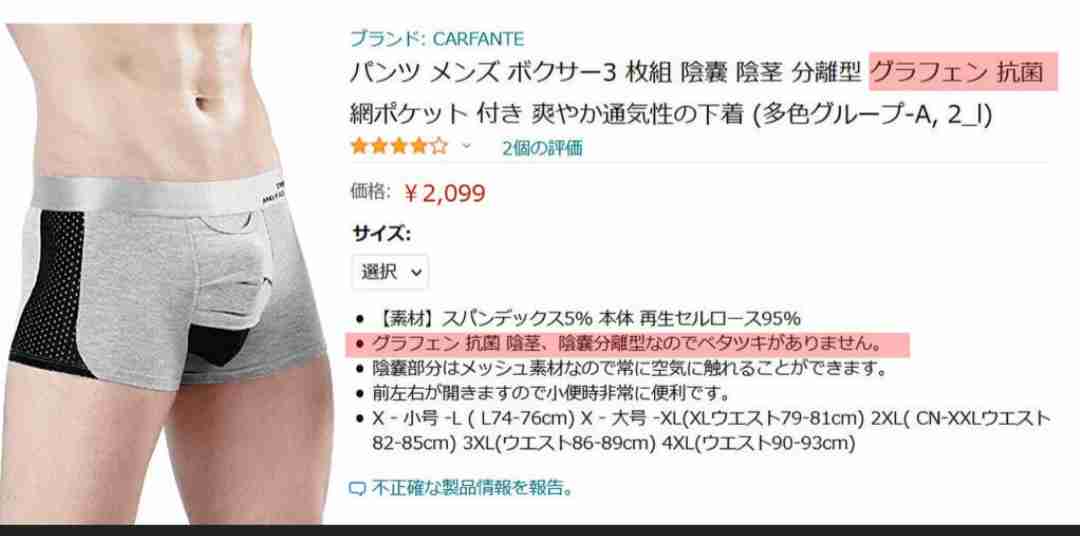
Task: Click the highlighted ベタツキがありません bullet point
Action: (x=627, y=342)
